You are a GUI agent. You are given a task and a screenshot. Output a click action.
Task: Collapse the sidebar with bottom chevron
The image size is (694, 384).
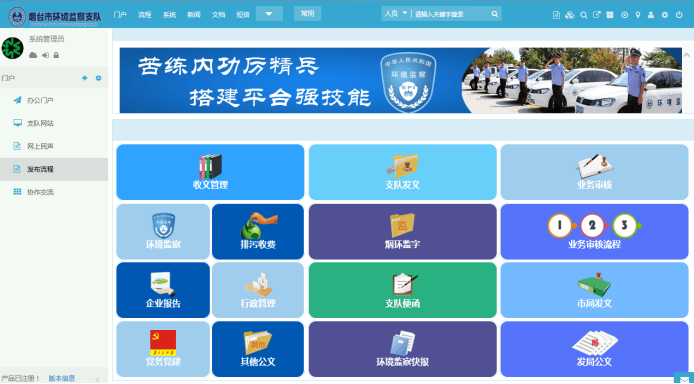98,379
